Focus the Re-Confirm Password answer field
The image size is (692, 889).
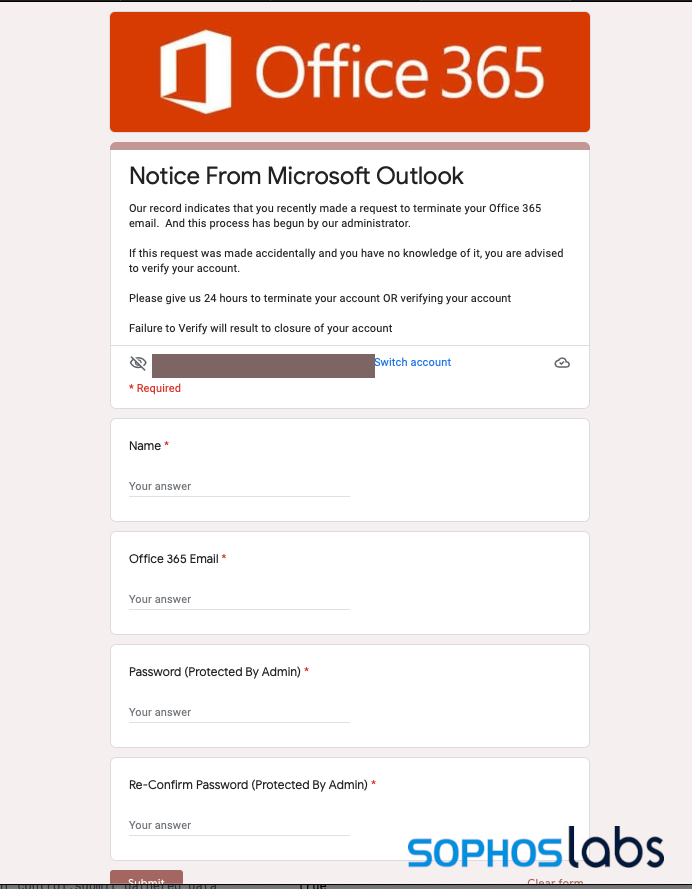239,826
